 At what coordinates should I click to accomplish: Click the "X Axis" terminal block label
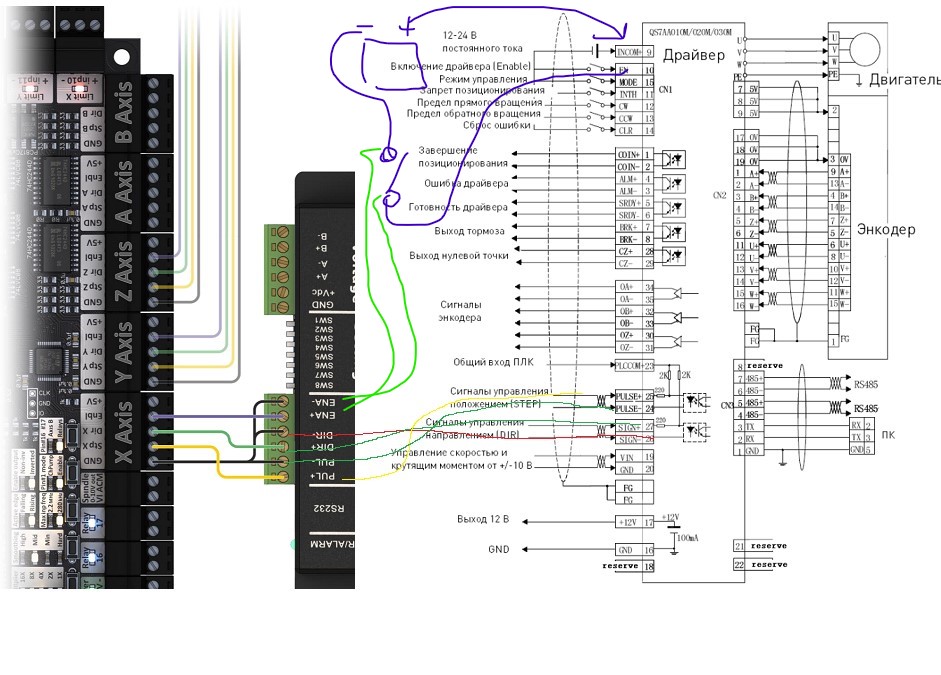point(122,432)
